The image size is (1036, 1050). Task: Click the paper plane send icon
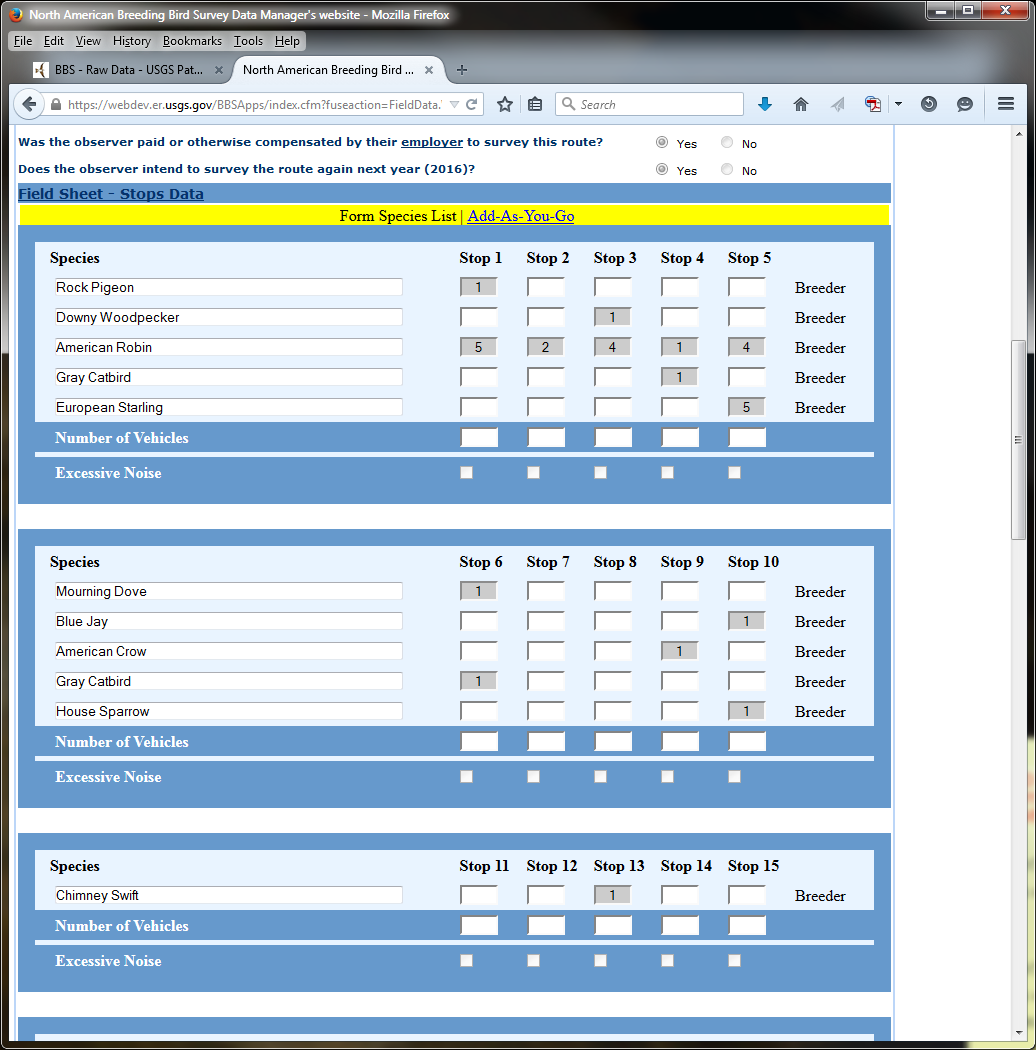coord(837,104)
